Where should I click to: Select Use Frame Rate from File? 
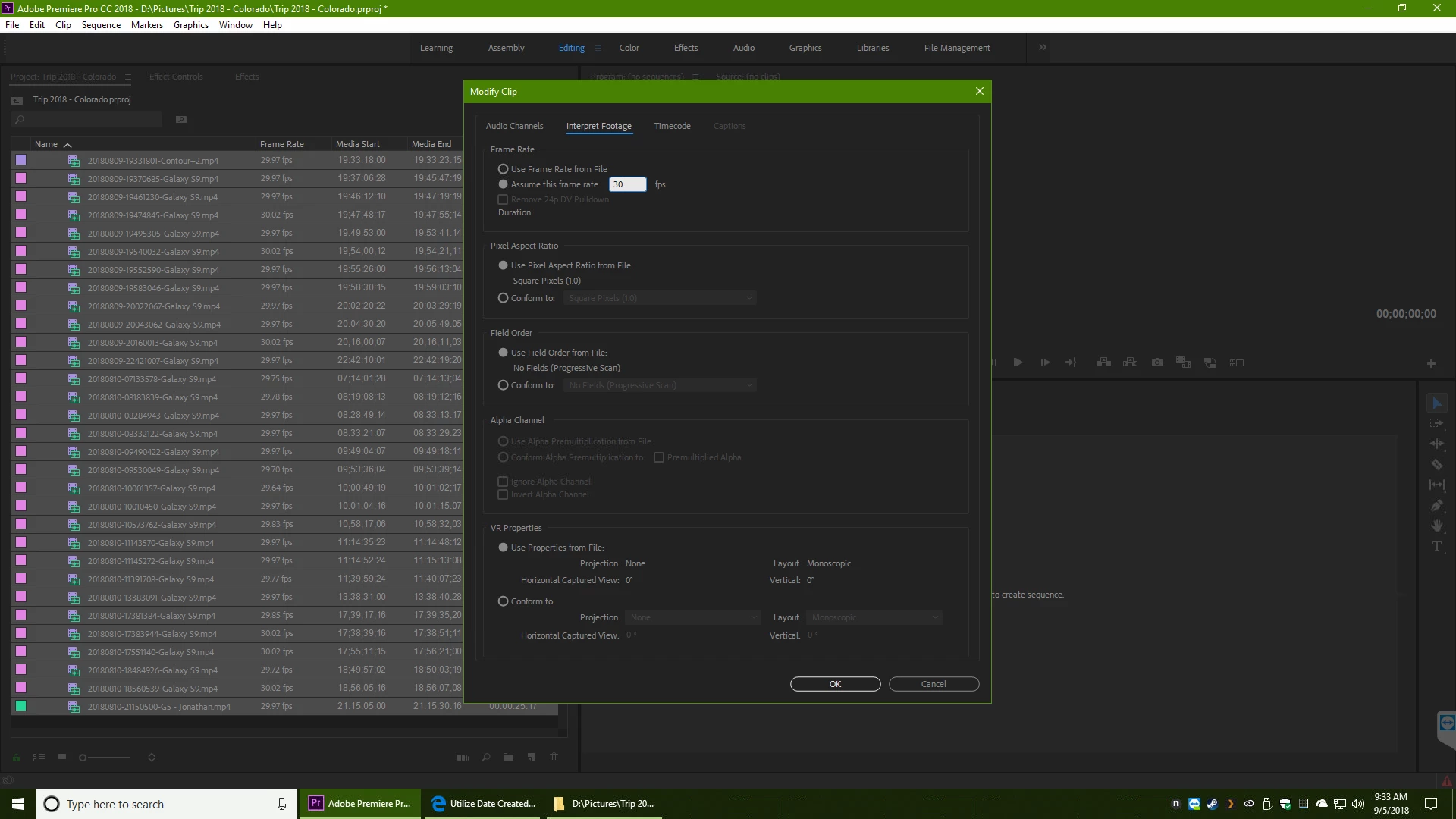(503, 169)
